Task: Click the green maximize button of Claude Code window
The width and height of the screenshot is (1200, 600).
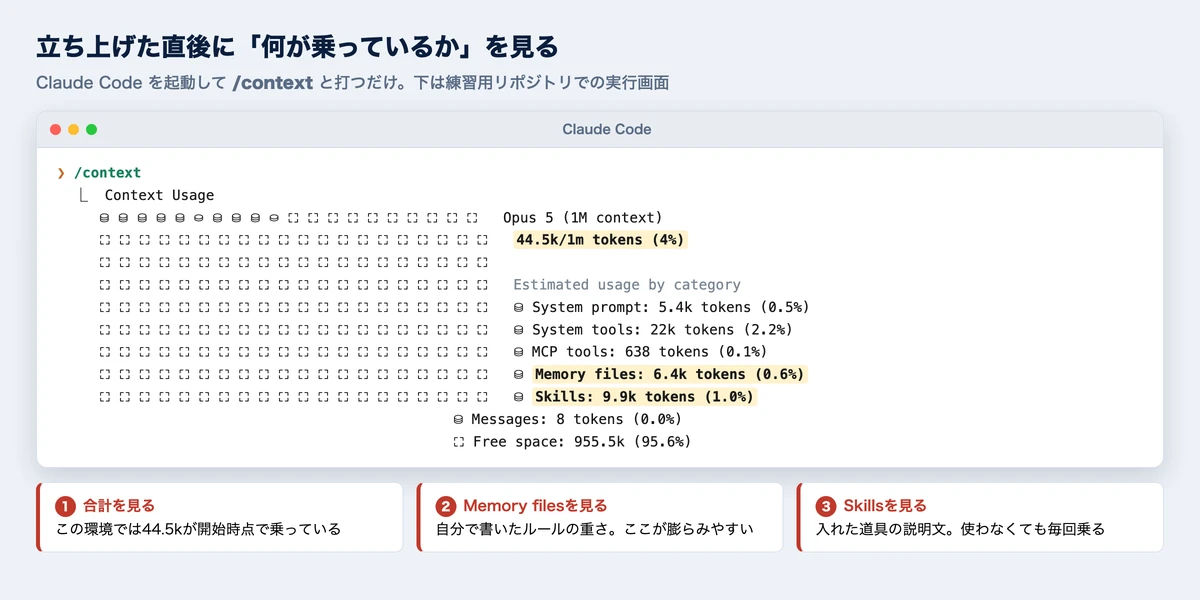Action: click(x=91, y=129)
